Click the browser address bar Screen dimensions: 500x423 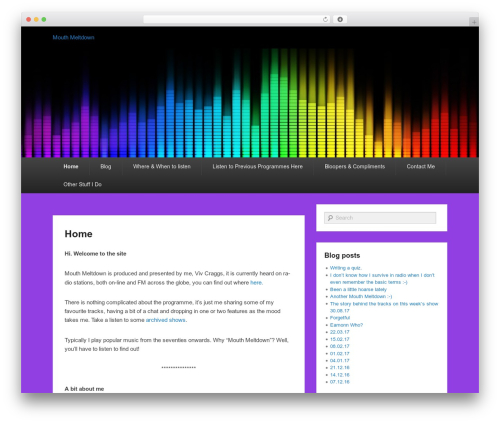click(x=236, y=20)
